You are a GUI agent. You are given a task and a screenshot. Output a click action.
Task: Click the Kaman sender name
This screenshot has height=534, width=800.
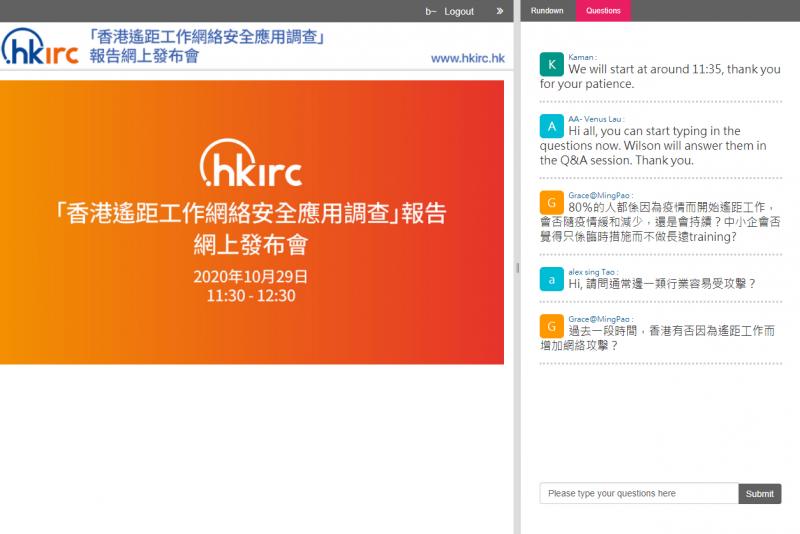tap(582, 57)
